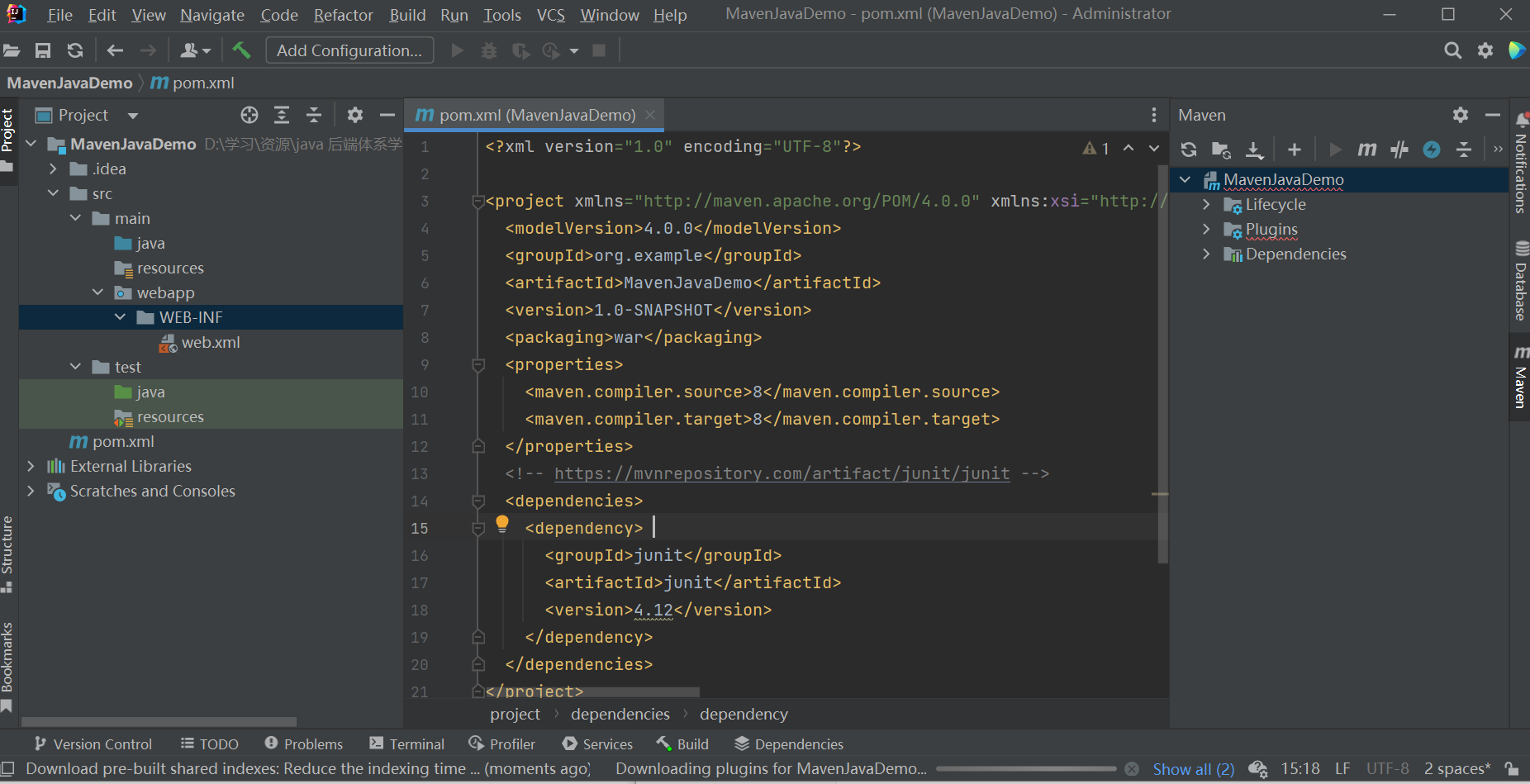Click the Show all (2) link
Image resolution: width=1530 pixels, height=784 pixels.
(1193, 769)
